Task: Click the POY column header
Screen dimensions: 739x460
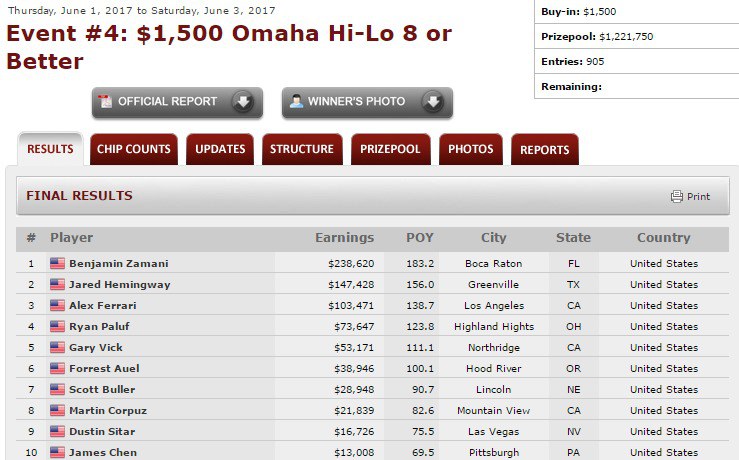Action: pos(420,238)
